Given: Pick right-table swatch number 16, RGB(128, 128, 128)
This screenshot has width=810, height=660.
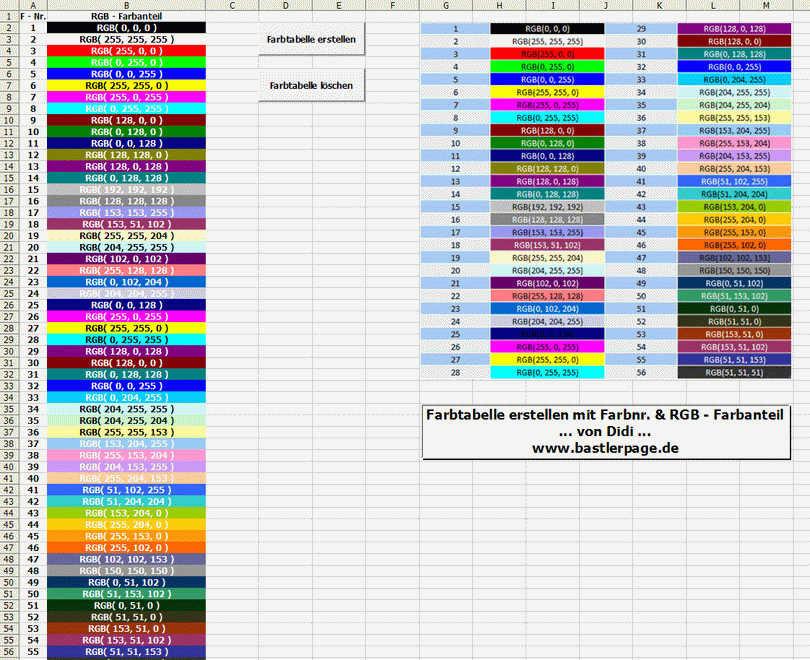Looking at the screenshot, I should (548, 220).
